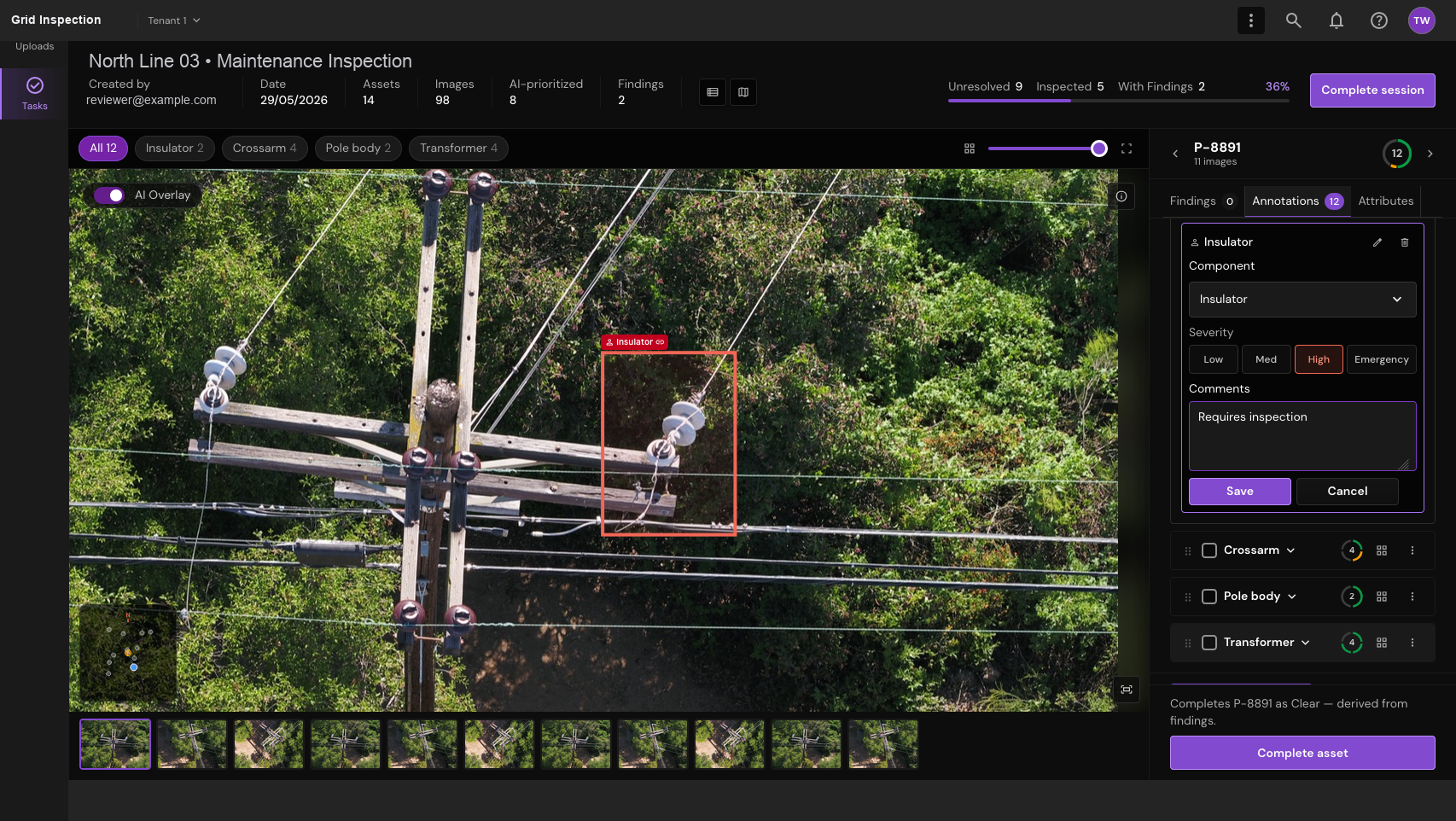The image size is (1456, 821).
Task: Click the Save button
Action: tap(1240, 492)
